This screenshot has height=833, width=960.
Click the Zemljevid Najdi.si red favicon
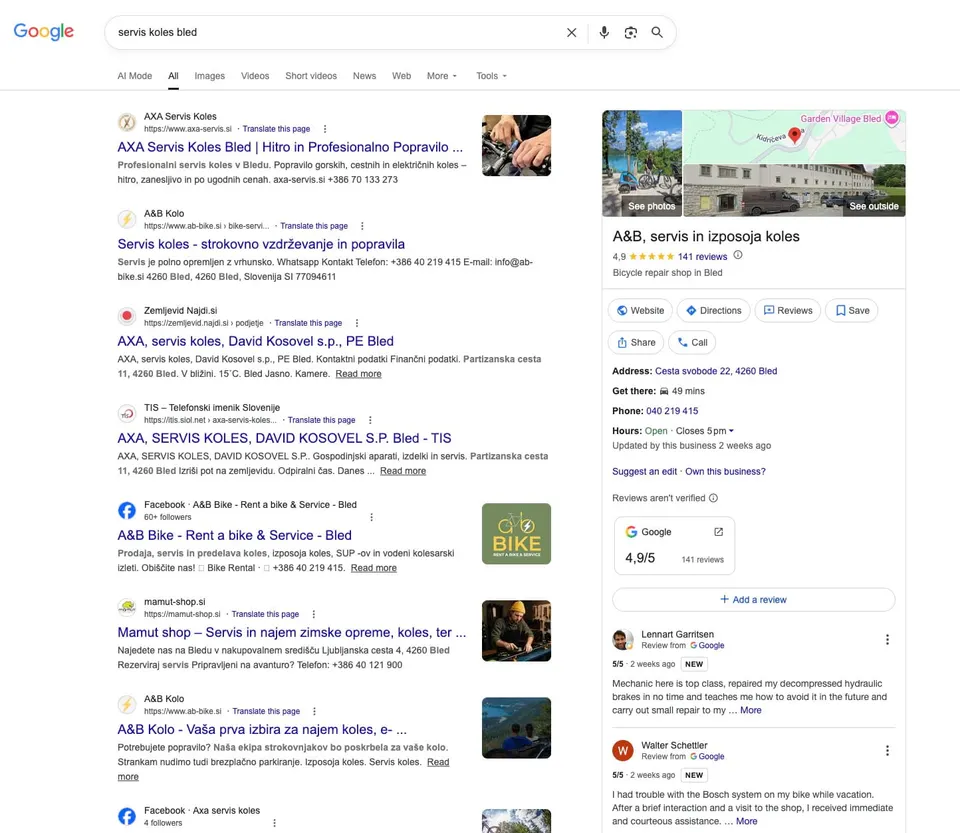(127, 316)
